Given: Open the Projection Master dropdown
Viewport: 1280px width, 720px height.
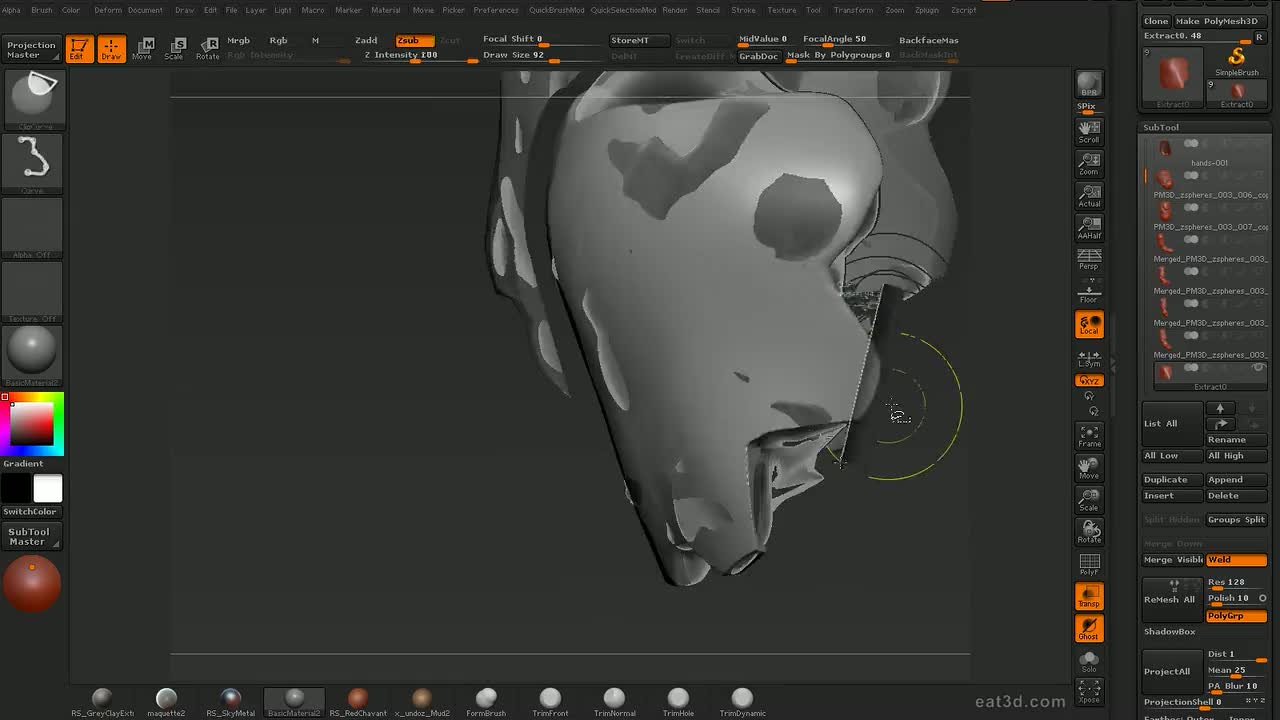Looking at the screenshot, I should coord(32,49).
